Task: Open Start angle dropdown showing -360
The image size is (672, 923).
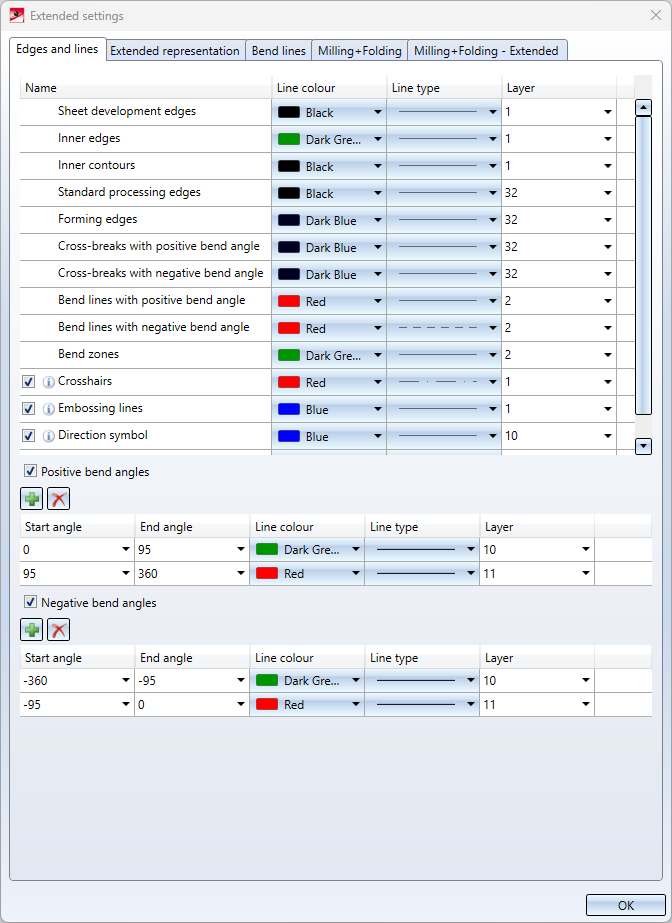Action: click(x=126, y=680)
